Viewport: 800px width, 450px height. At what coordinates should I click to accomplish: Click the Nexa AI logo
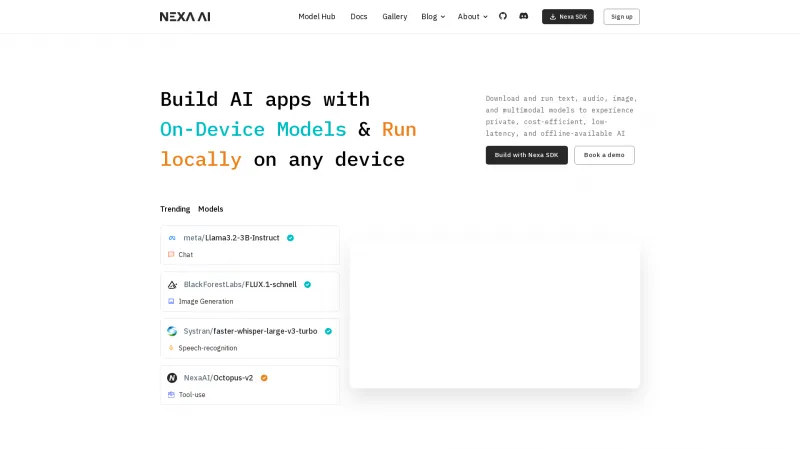click(x=185, y=17)
